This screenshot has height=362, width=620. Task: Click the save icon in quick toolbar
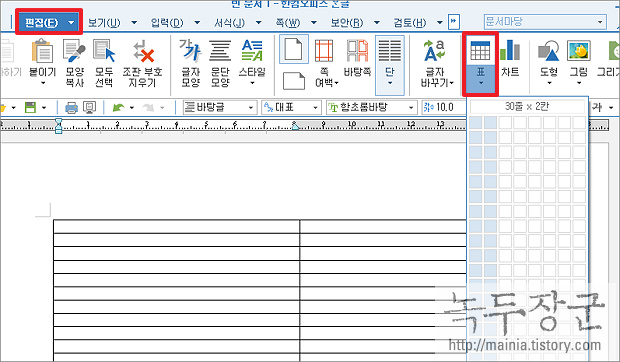click(x=30, y=107)
